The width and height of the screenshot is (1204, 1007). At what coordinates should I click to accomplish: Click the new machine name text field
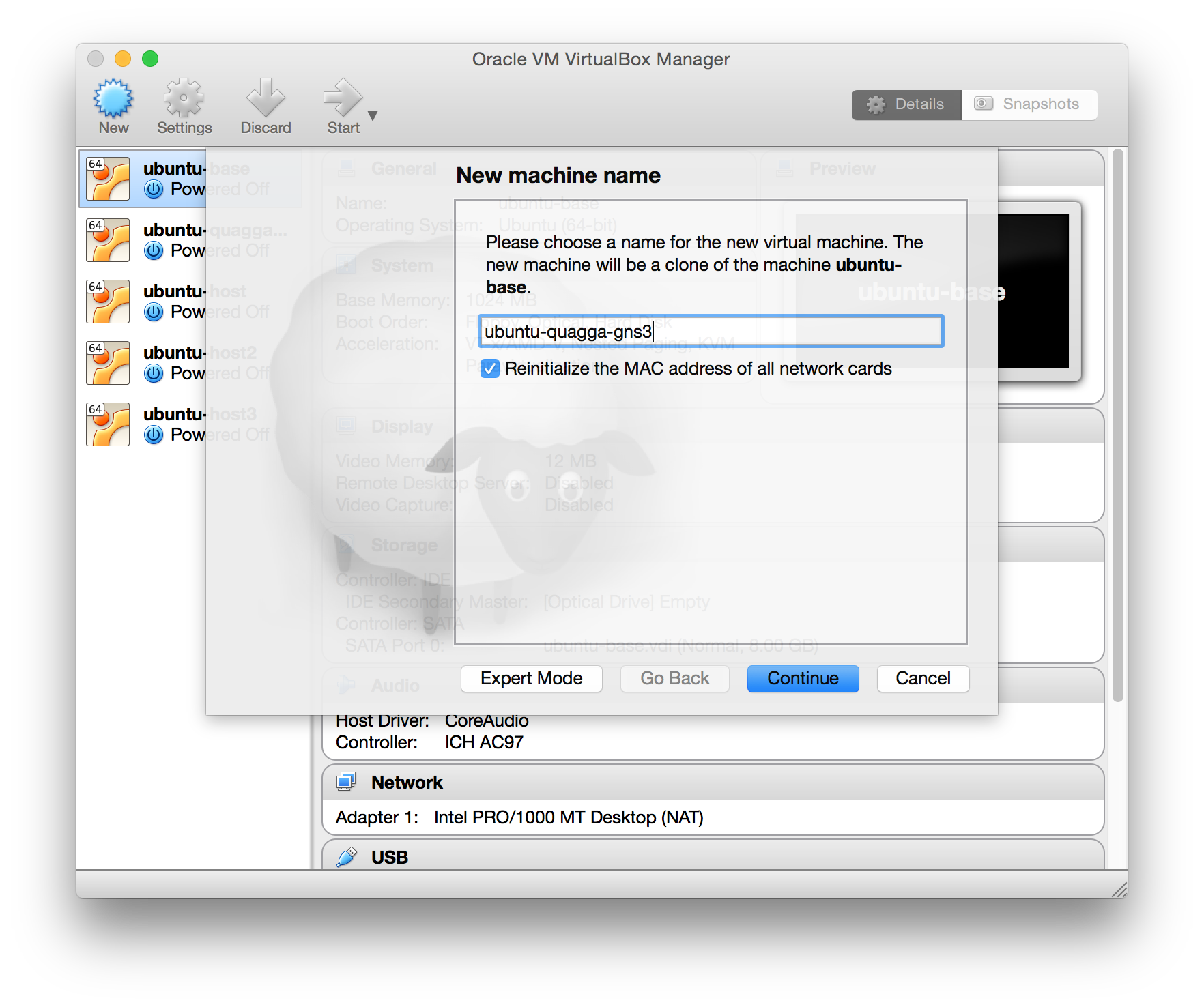[710, 332]
